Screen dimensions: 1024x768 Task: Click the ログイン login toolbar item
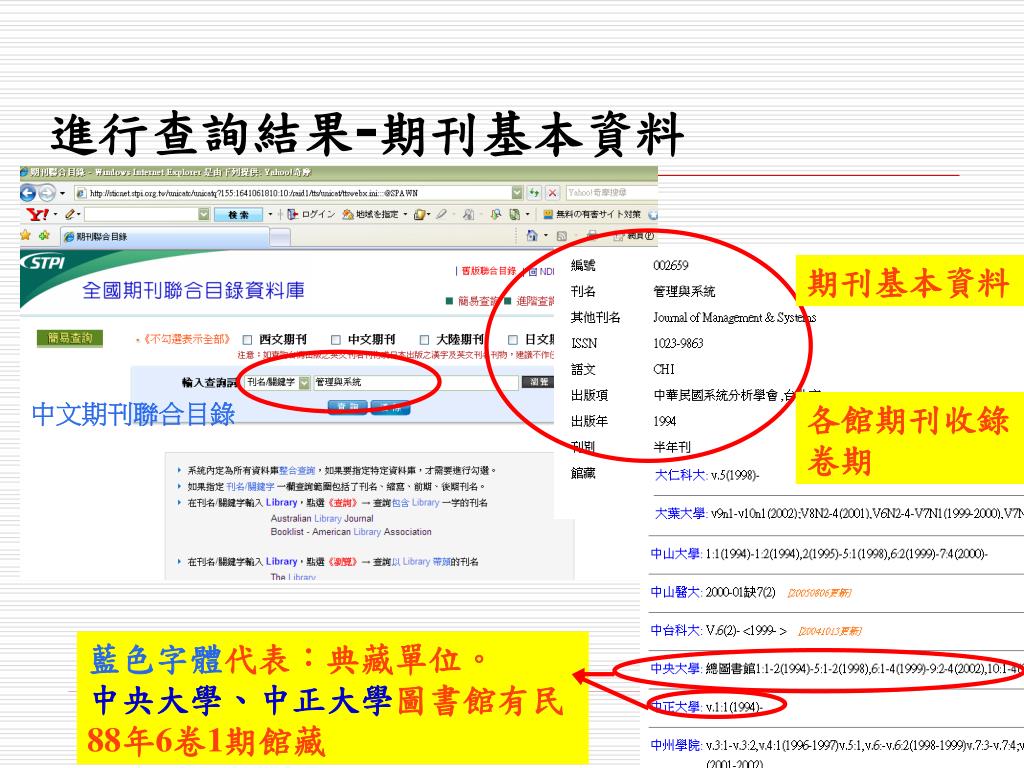[312, 214]
